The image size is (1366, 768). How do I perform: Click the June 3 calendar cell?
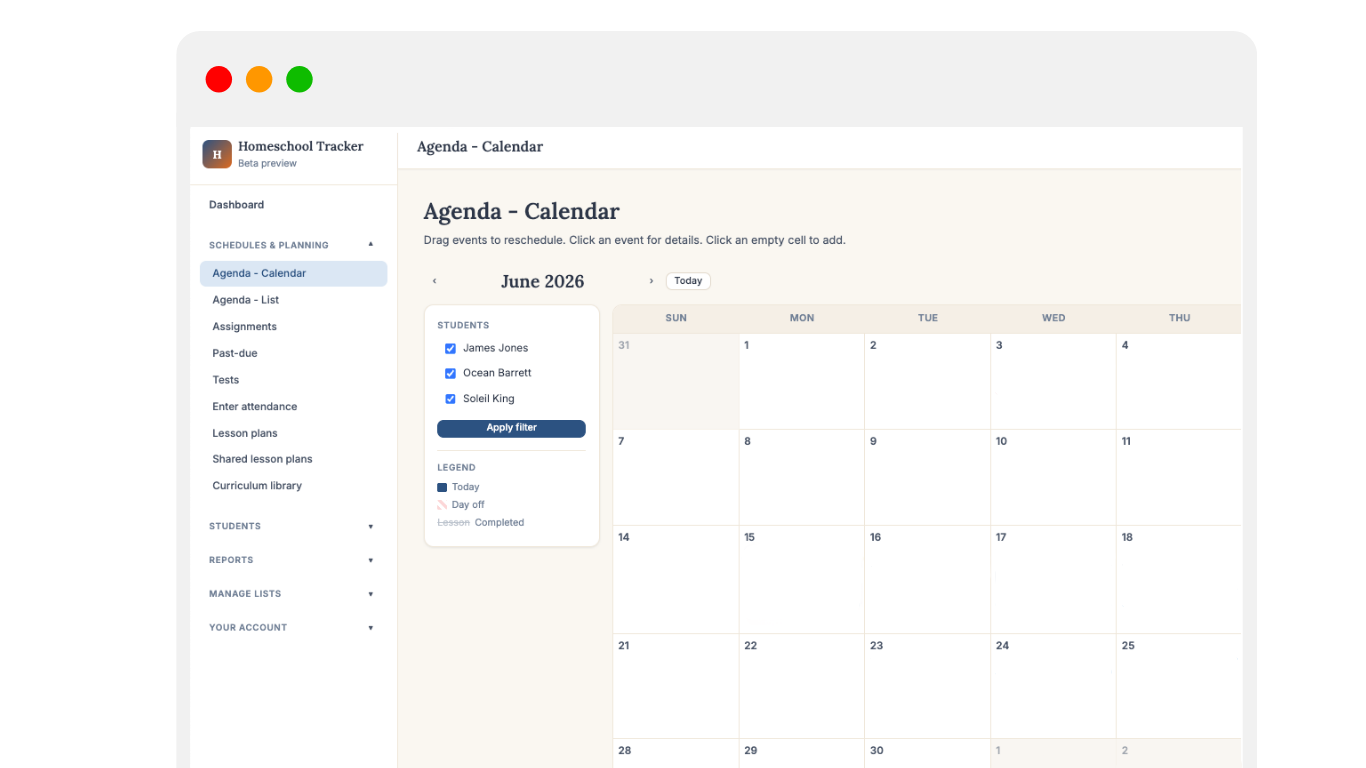[1054, 382]
